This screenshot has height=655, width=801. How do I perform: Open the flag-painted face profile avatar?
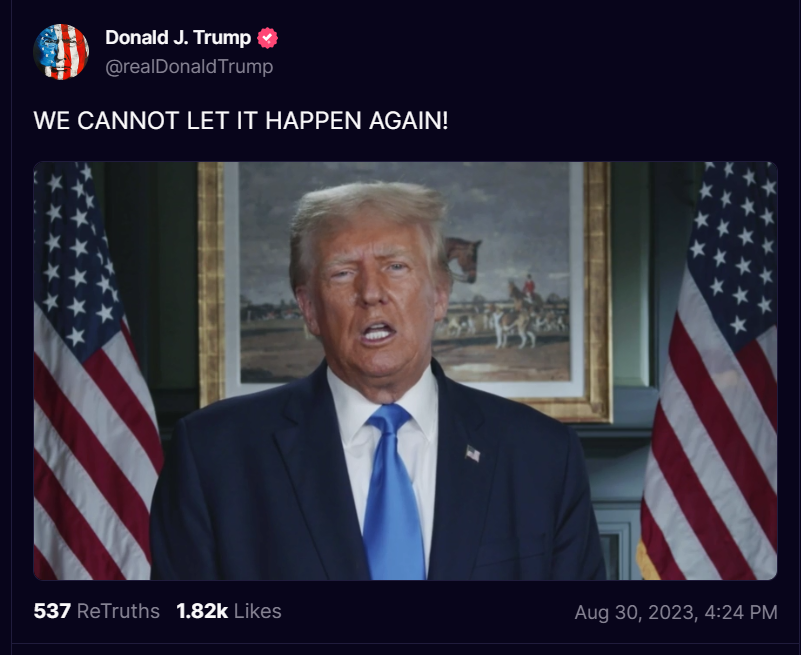tap(61, 52)
